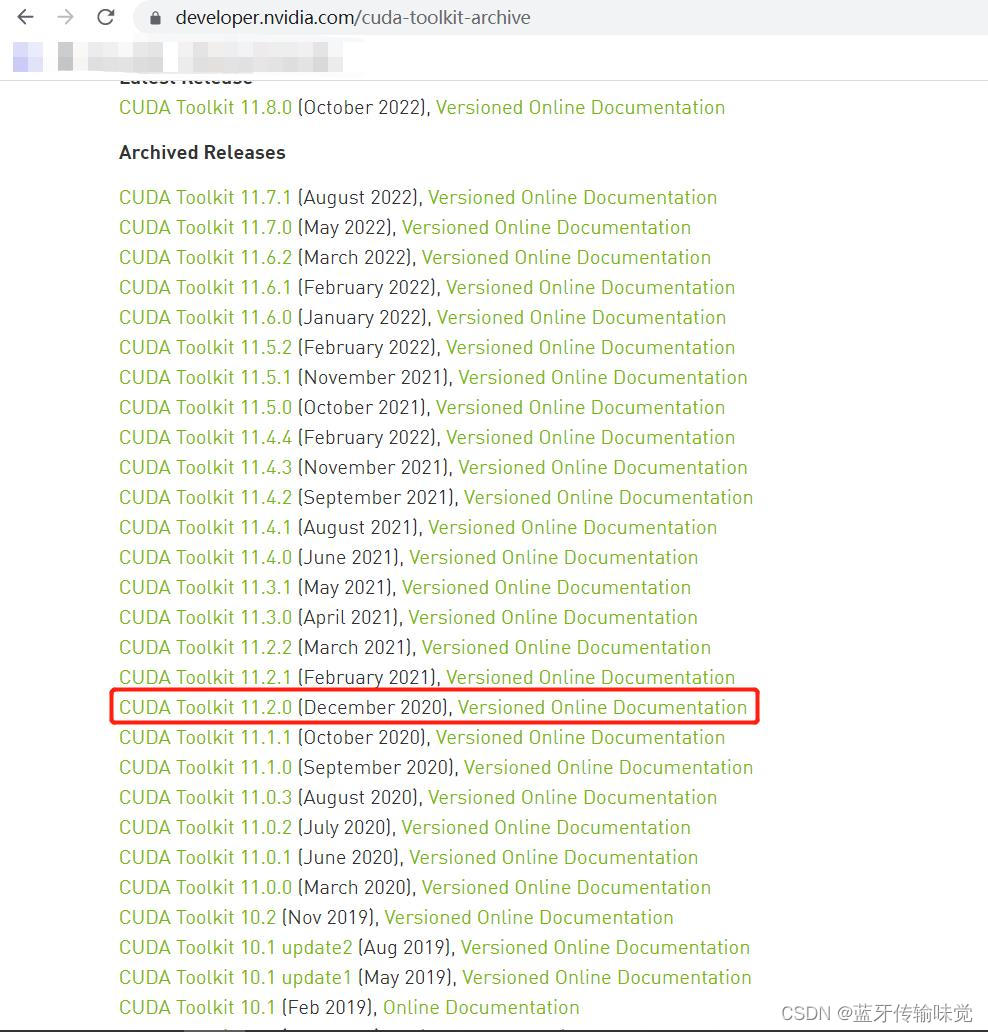Reload the page with the refresh icon
This screenshot has width=988, height=1032.
[106, 17]
